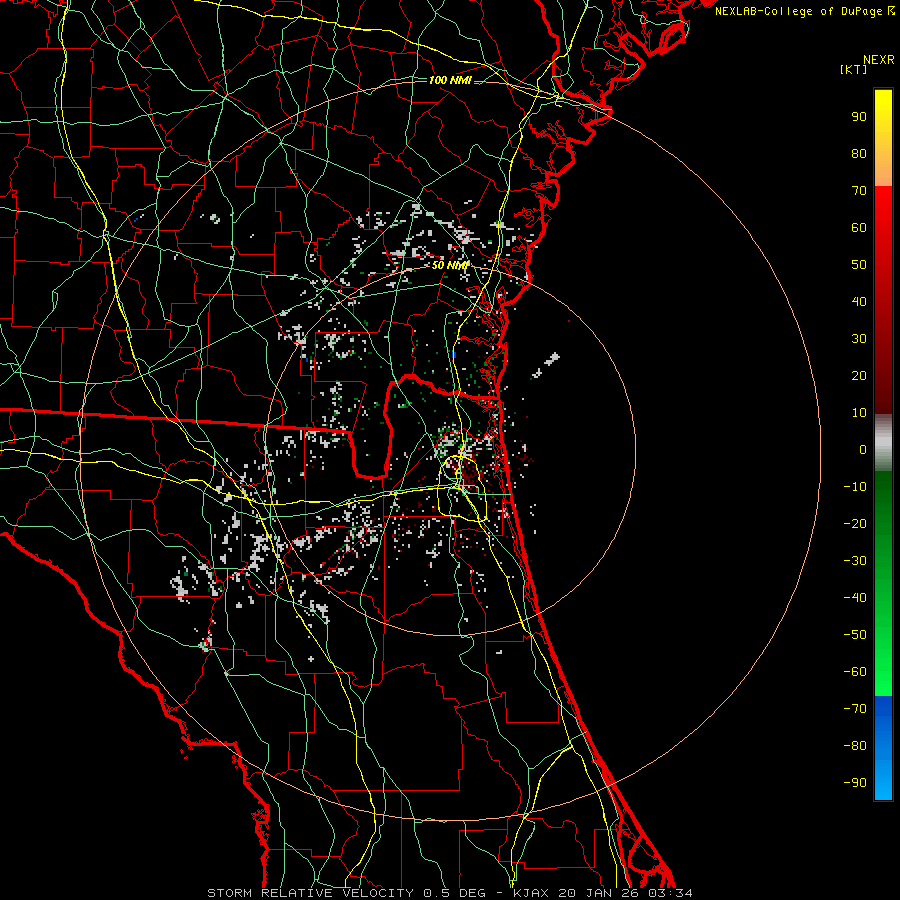
Task: Click the -70 scale value
Action: [855, 709]
